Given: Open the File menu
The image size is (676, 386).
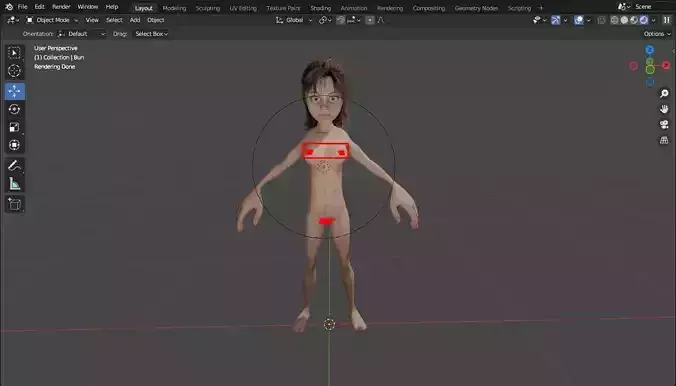Looking at the screenshot, I should click(22, 7).
